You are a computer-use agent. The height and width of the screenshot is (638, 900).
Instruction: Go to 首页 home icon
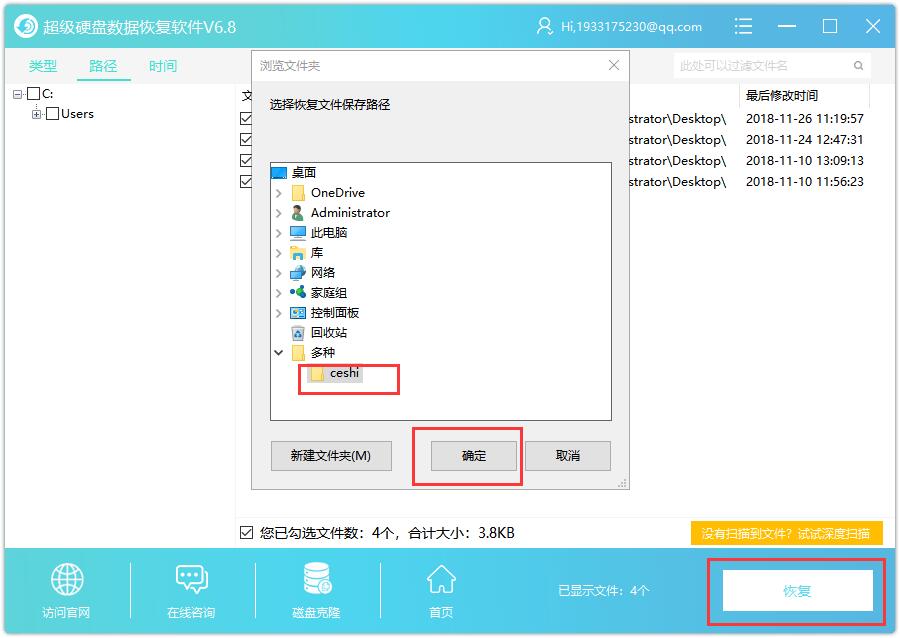coord(441,580)
